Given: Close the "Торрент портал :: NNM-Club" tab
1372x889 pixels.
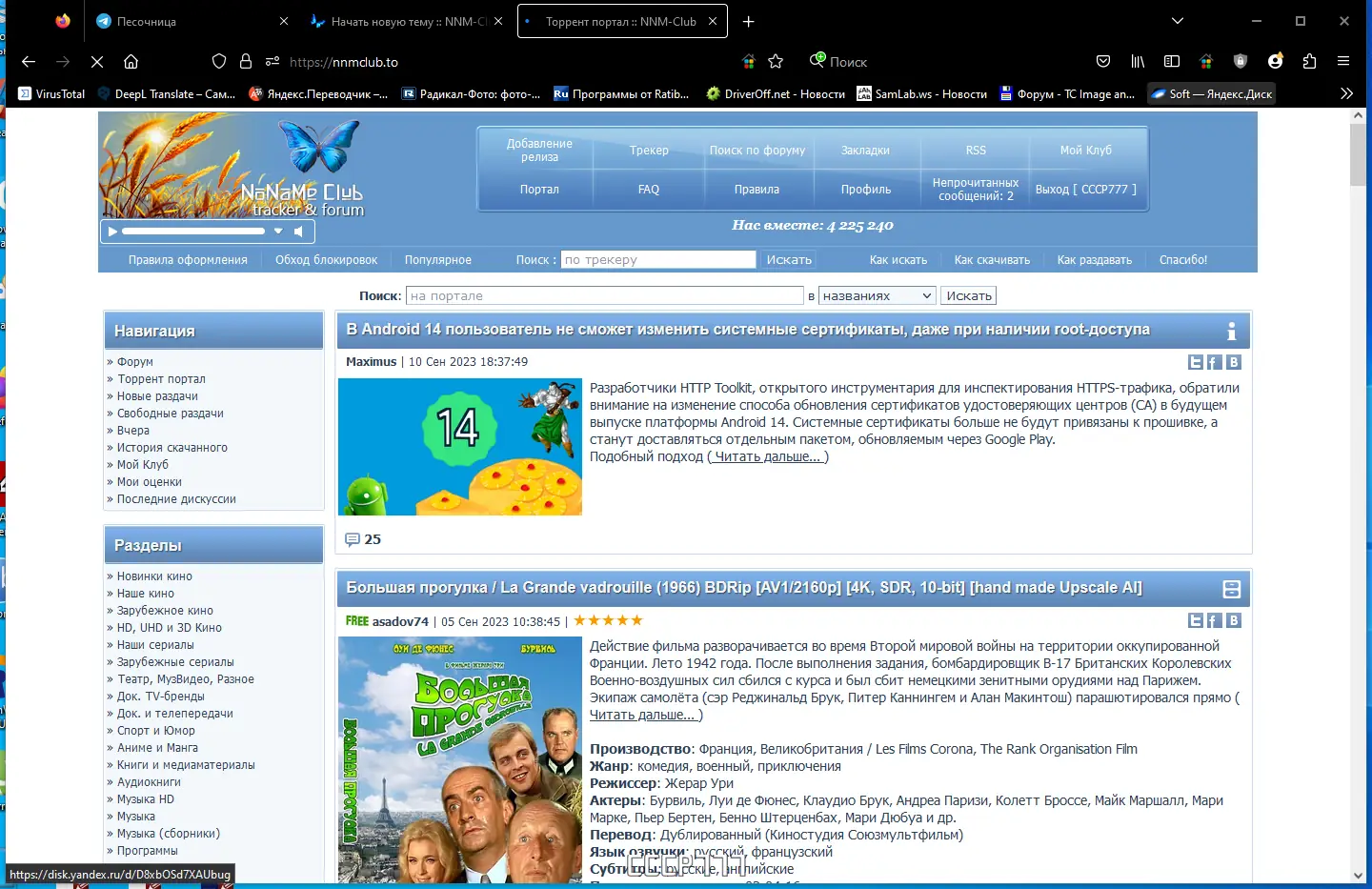Looking at the screenshot, I should (x=713, y=21).
